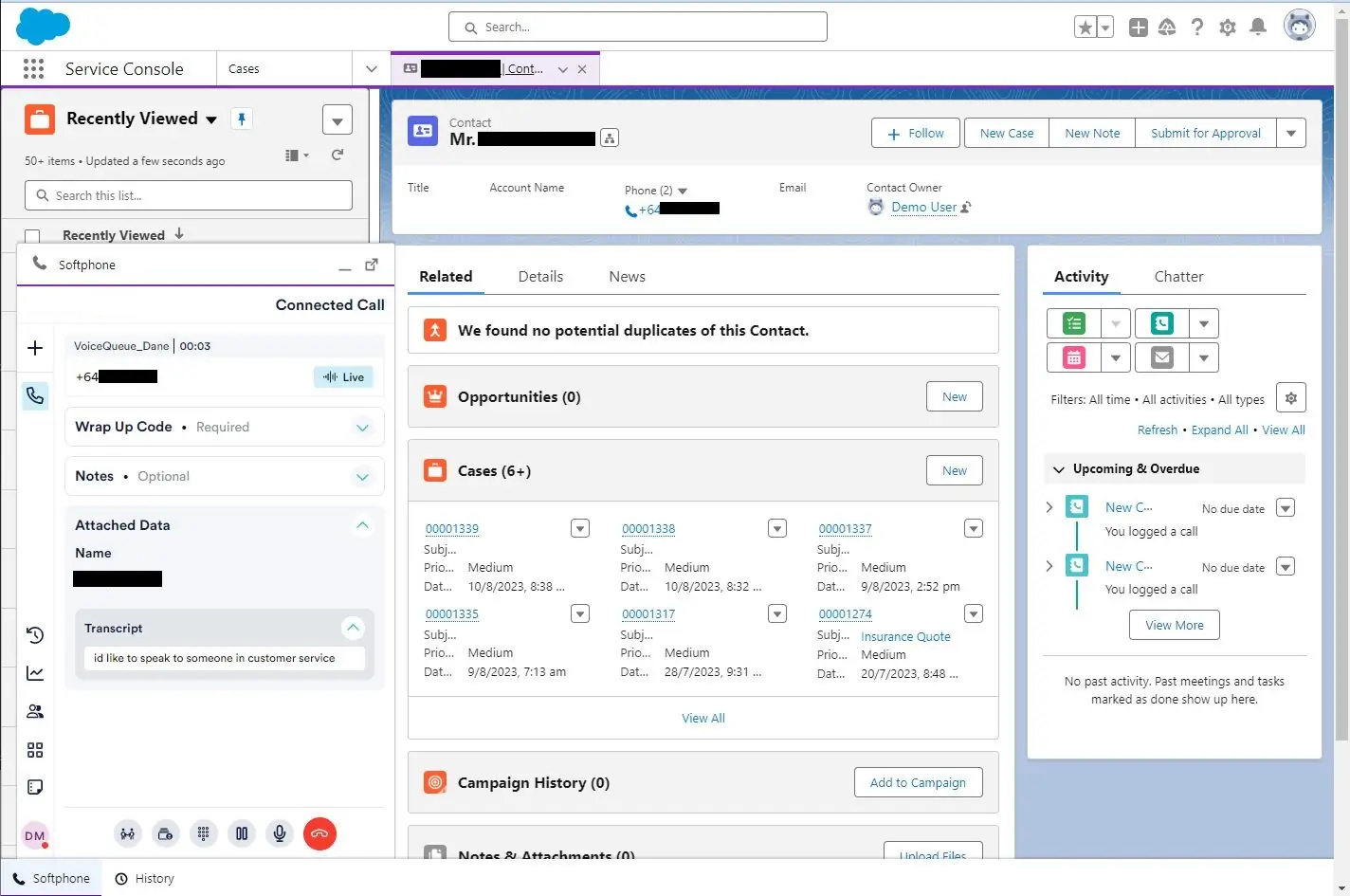This screenshot has height=896, width=1350.
Task: Open the notifications bell
Action: coord(1257,27)
